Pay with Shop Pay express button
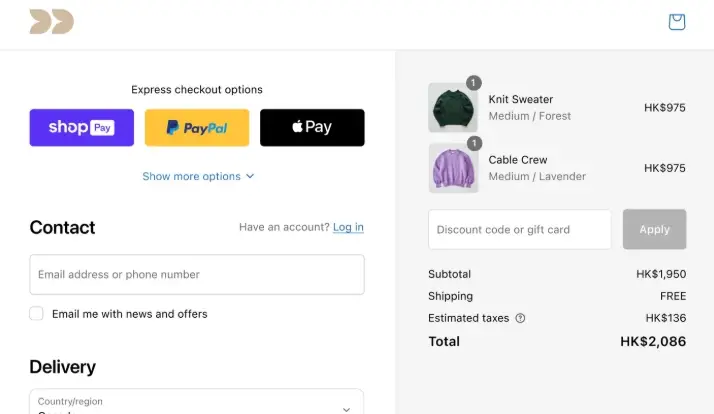 coord(82,128)
